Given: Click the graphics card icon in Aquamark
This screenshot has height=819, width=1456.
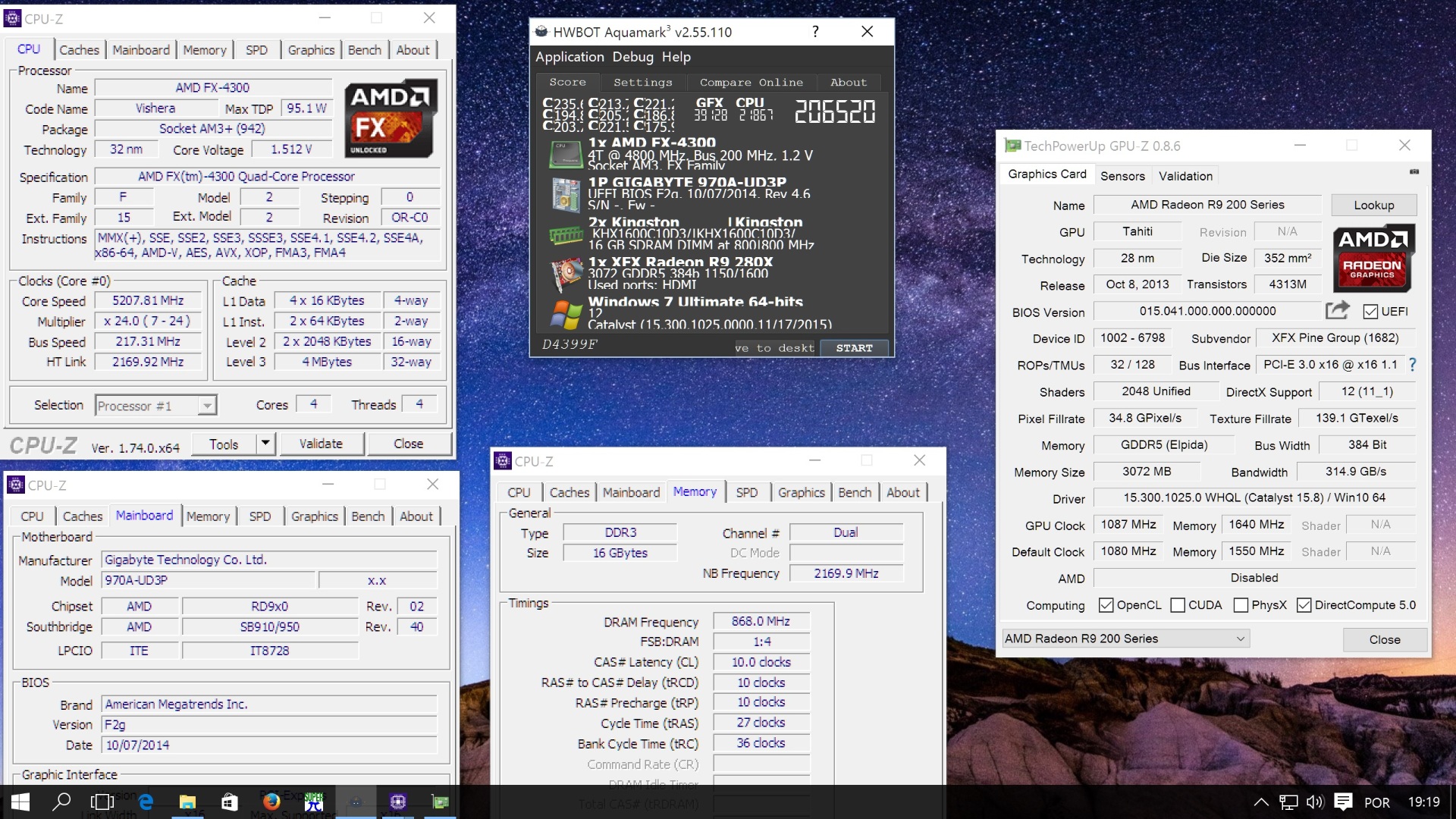Looking at the screenshot, I should coord(565,275).
